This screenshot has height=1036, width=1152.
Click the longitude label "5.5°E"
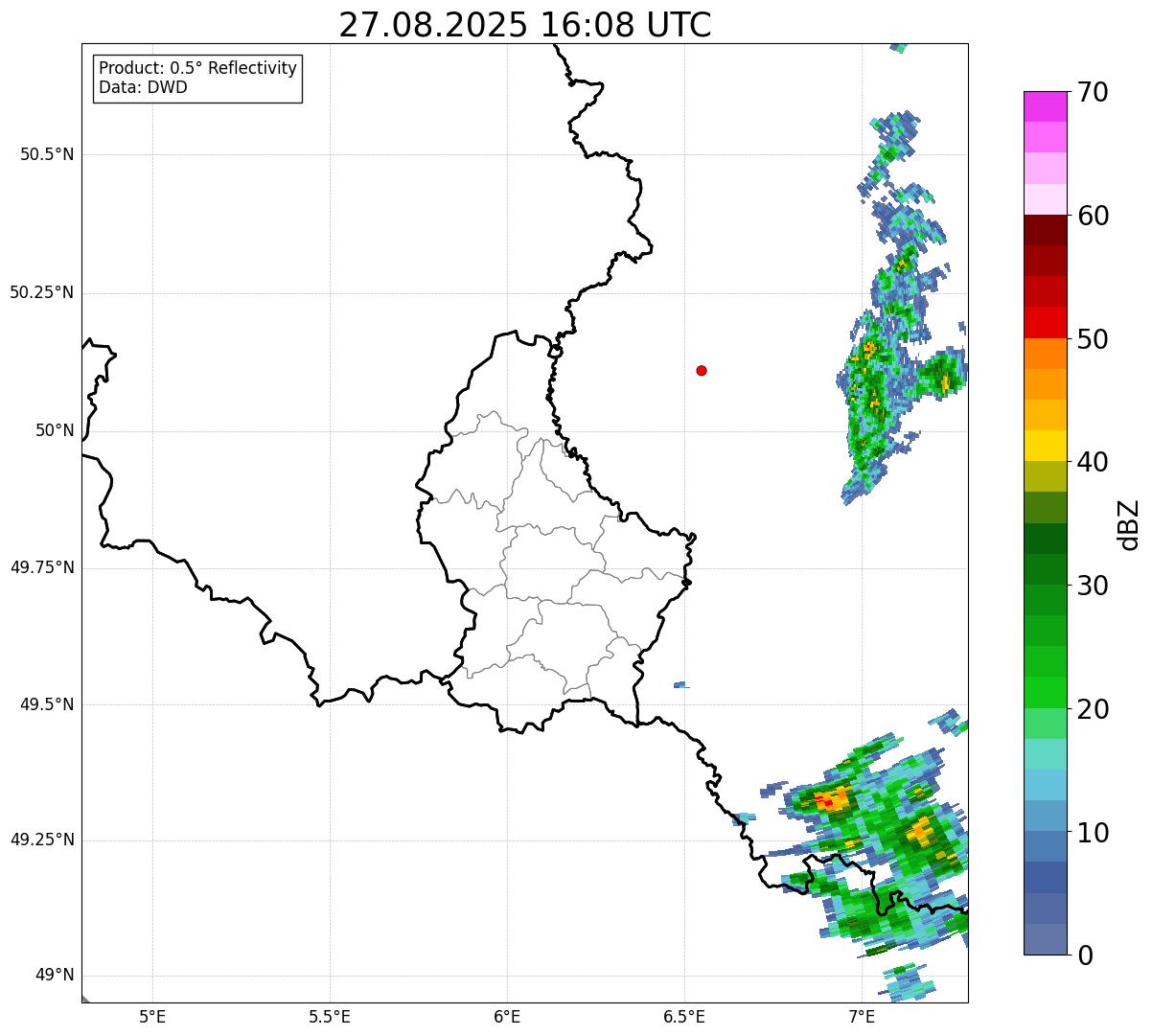(330, 1019)
